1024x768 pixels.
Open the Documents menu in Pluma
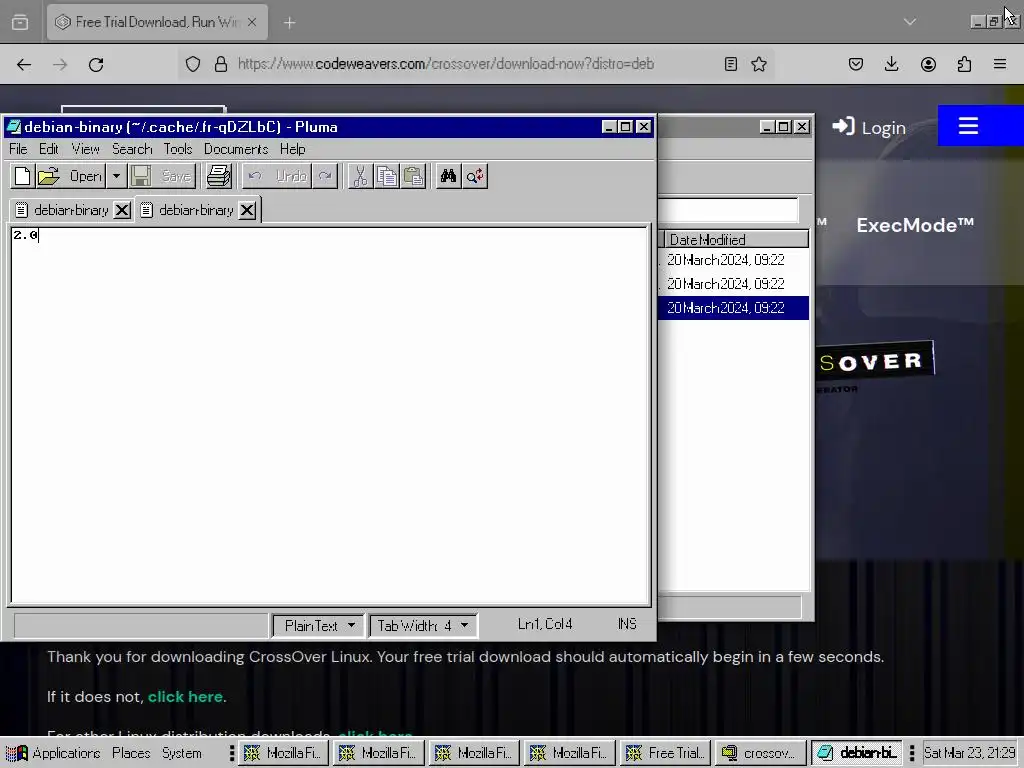tap(236, 149)
